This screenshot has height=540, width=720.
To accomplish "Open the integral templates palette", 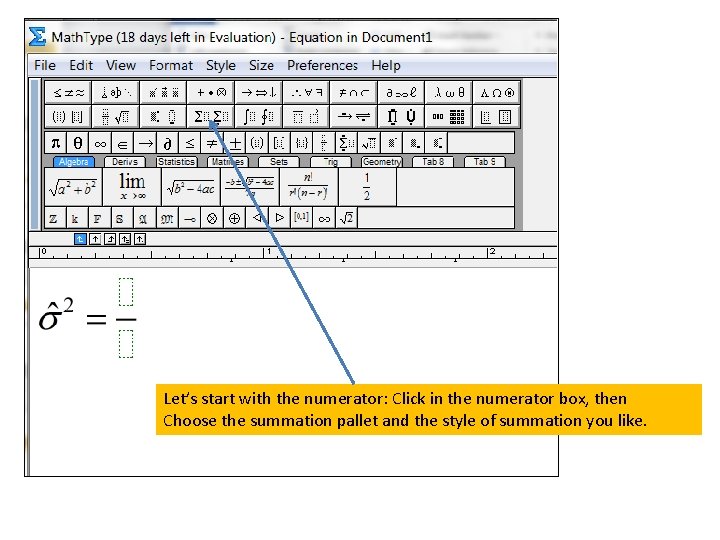I will click(x=259, y=117).
